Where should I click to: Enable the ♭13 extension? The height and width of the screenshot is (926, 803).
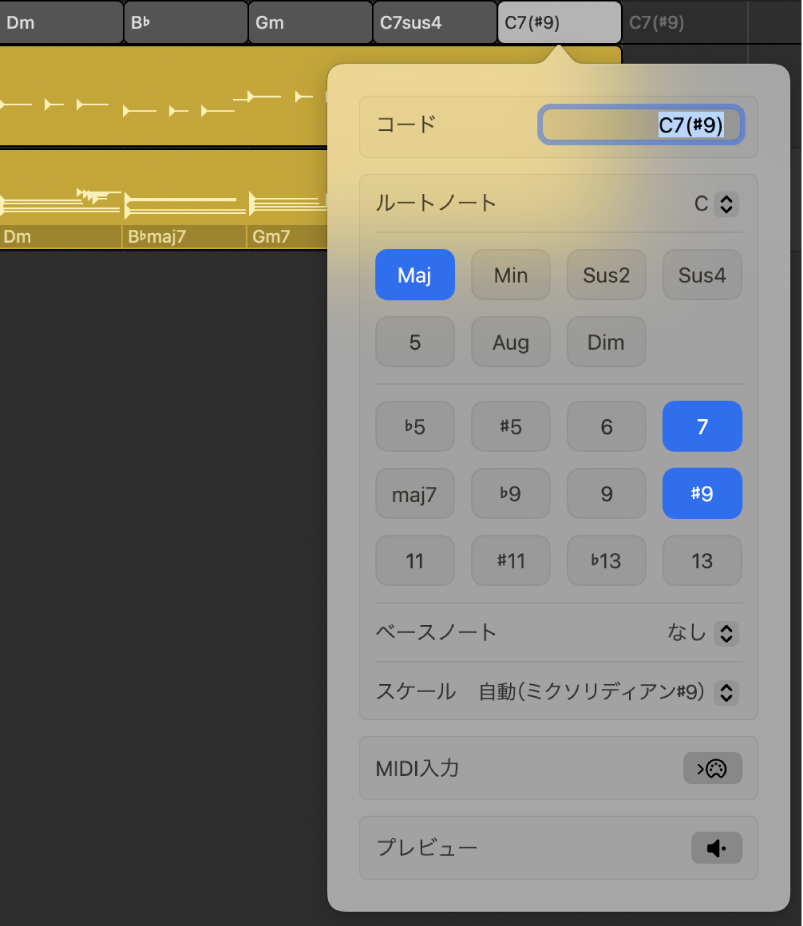606,560
